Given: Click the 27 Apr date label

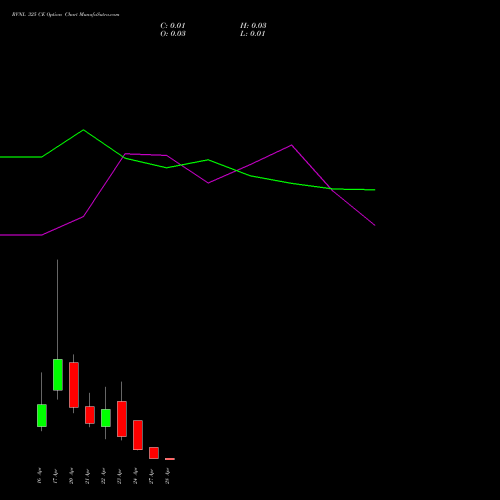Looking at the screenshot, I should (152, 476).
